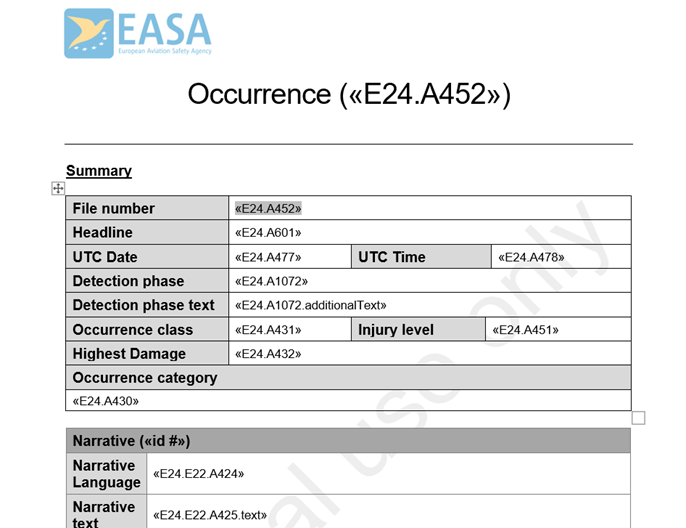
Task: Select the «E24.A451» injury level field
Action: pos(525,330)
